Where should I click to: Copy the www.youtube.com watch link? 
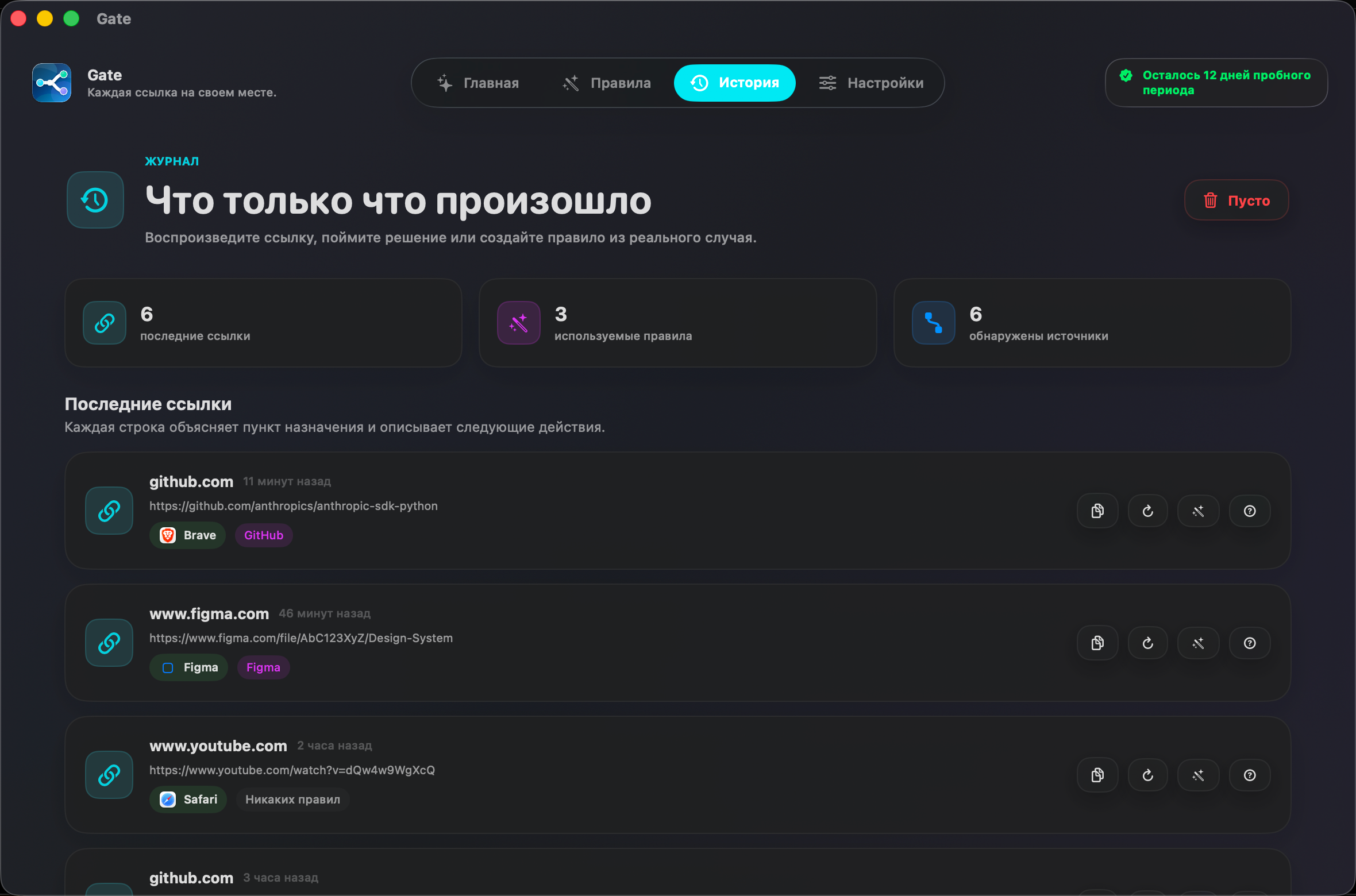coord(1097,775)
